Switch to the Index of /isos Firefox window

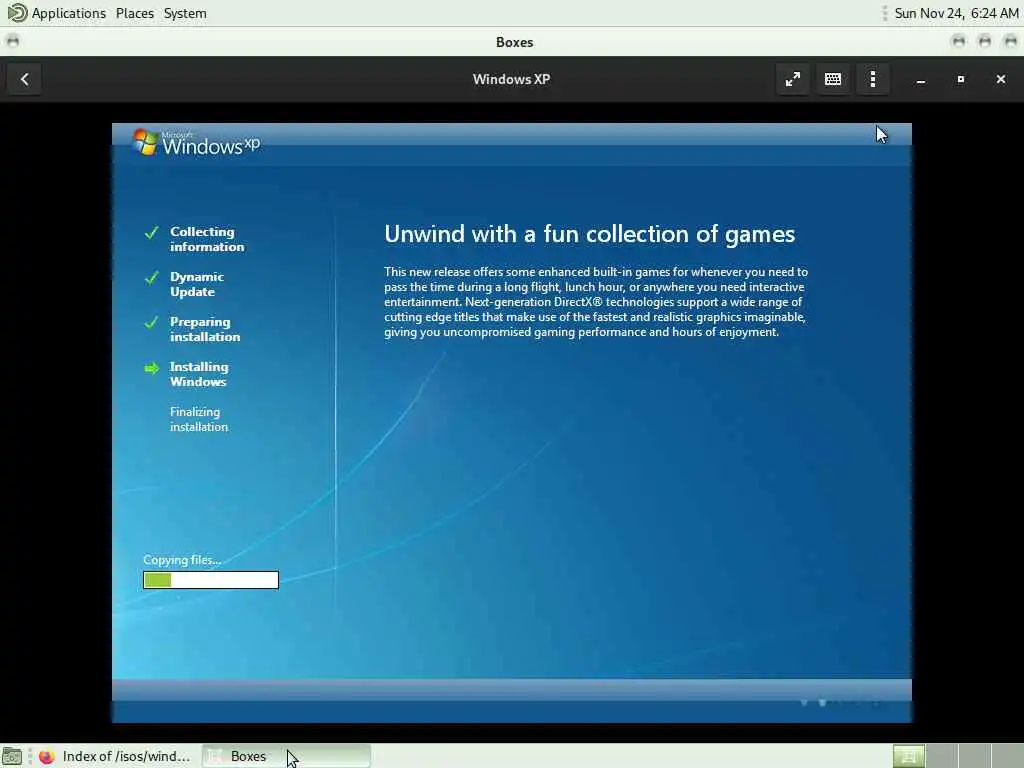[x=116, y=756]
